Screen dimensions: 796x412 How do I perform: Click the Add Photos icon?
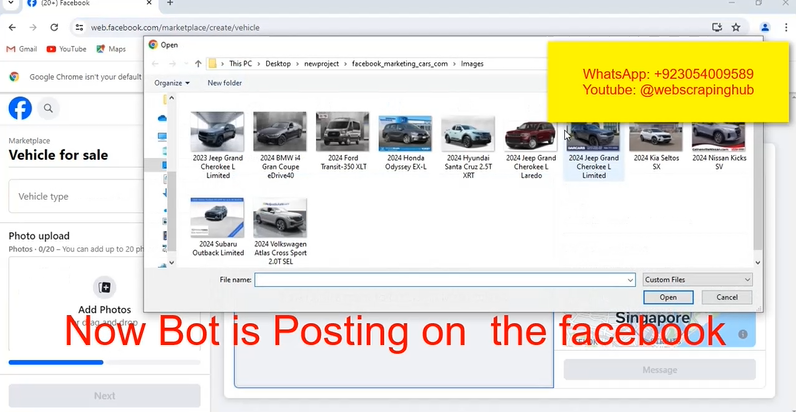105,288
